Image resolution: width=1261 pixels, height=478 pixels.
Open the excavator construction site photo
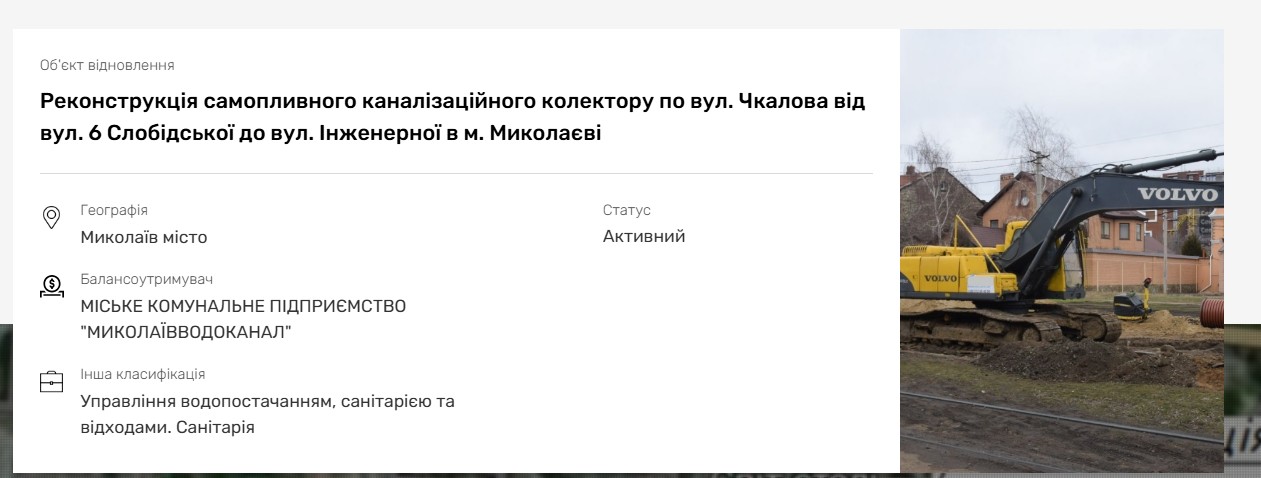tap(1061, 250)
